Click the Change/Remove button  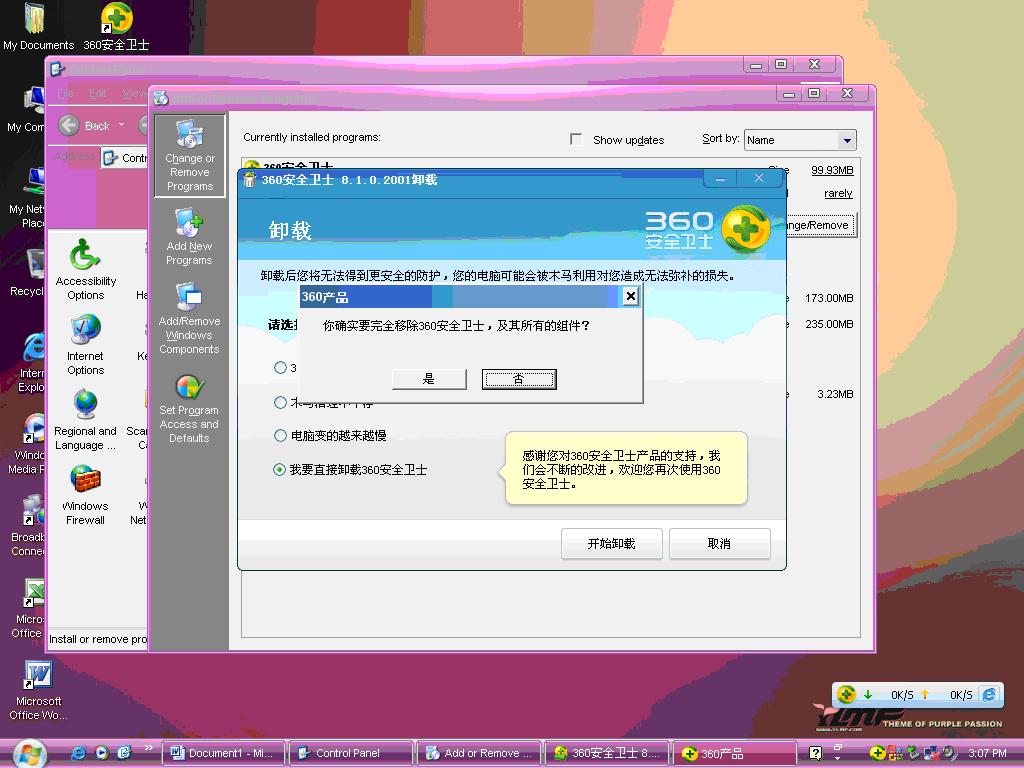pyautogui.click(x=820, y=225)
